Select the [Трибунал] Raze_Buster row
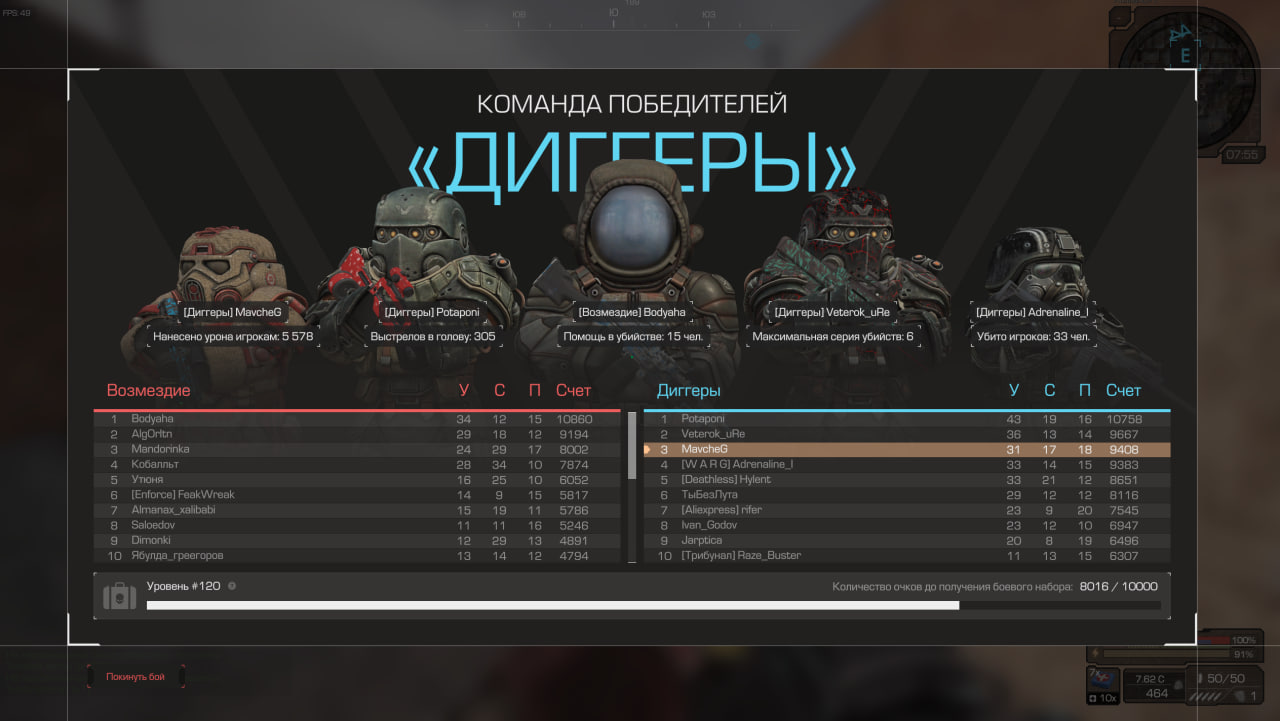Viewport: 1280px width, 721px height. [x=906, y=555]
